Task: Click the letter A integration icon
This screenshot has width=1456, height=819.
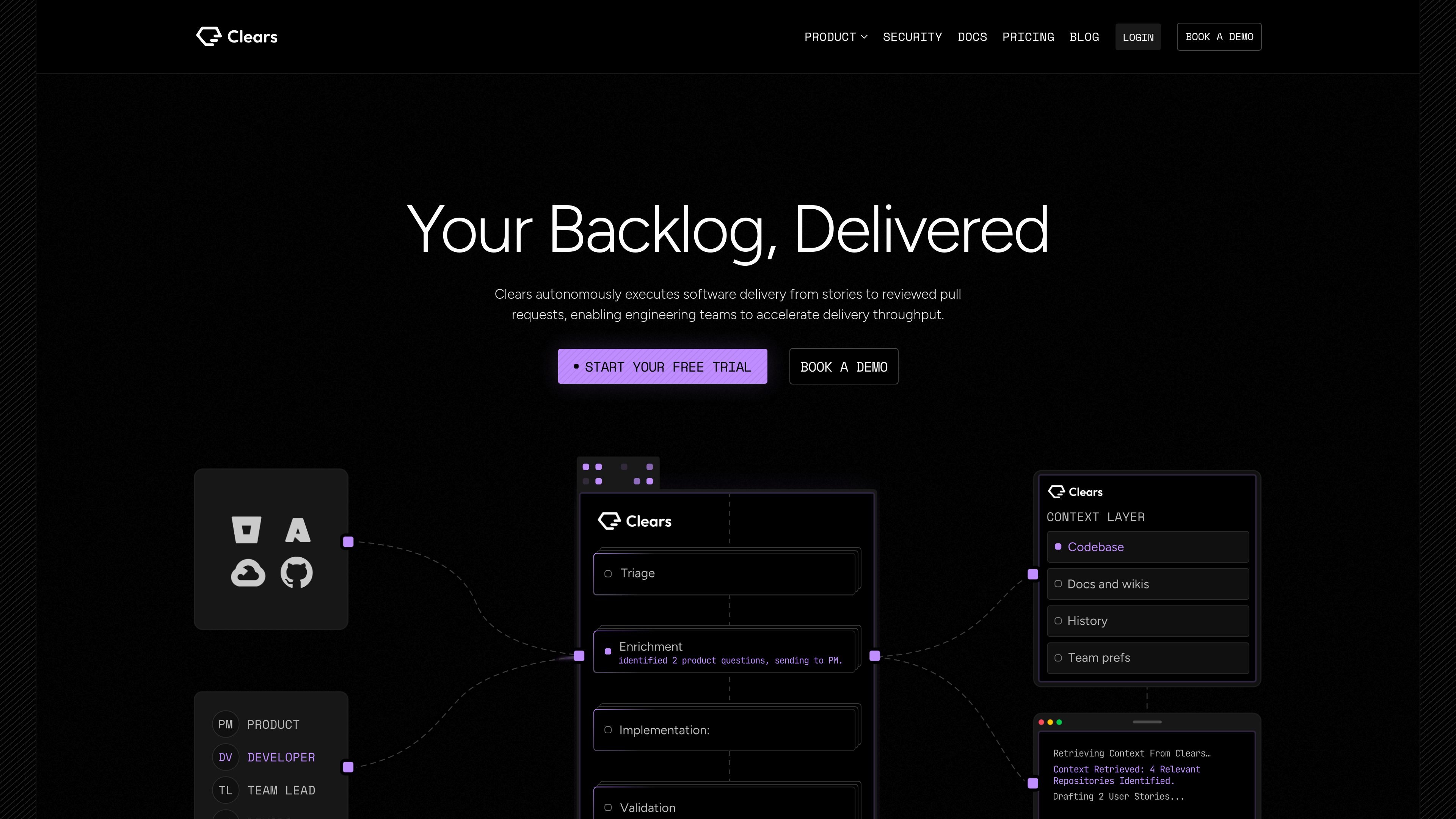Action: point(297,530)
